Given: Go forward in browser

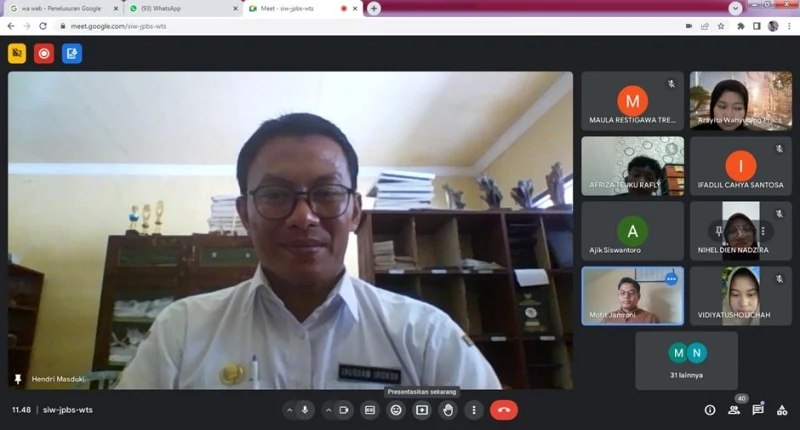Looking at the screenshot, I should pos(27,26).
